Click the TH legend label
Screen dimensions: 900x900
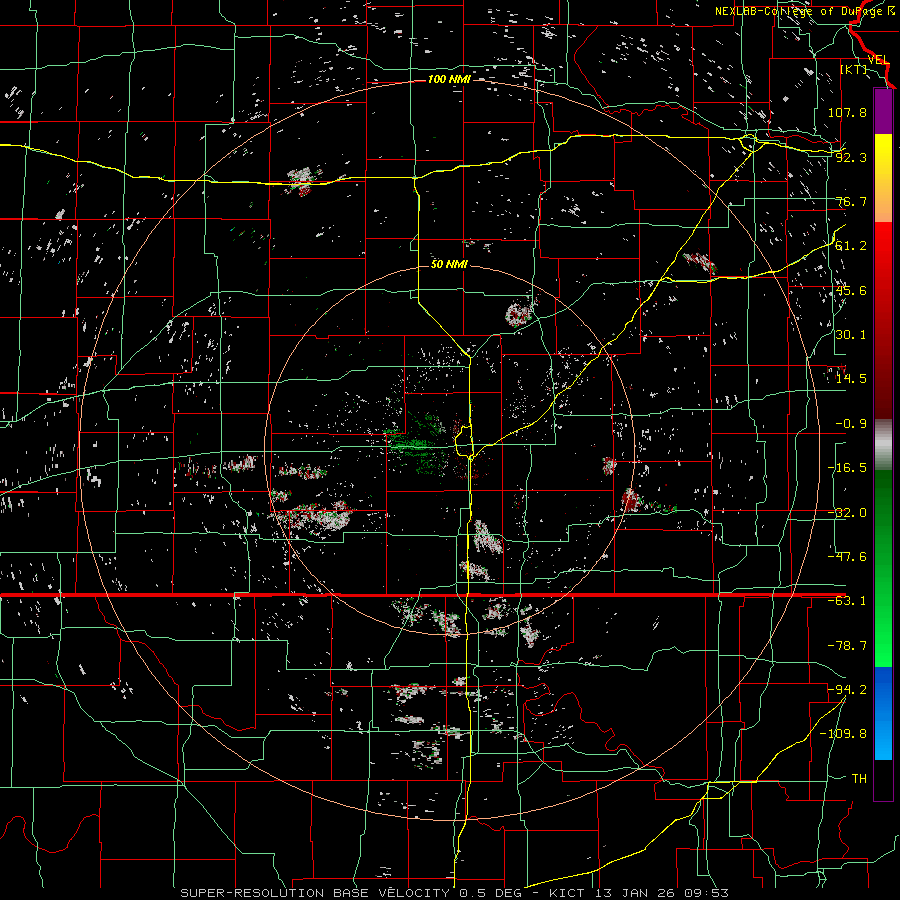(859, 779)
